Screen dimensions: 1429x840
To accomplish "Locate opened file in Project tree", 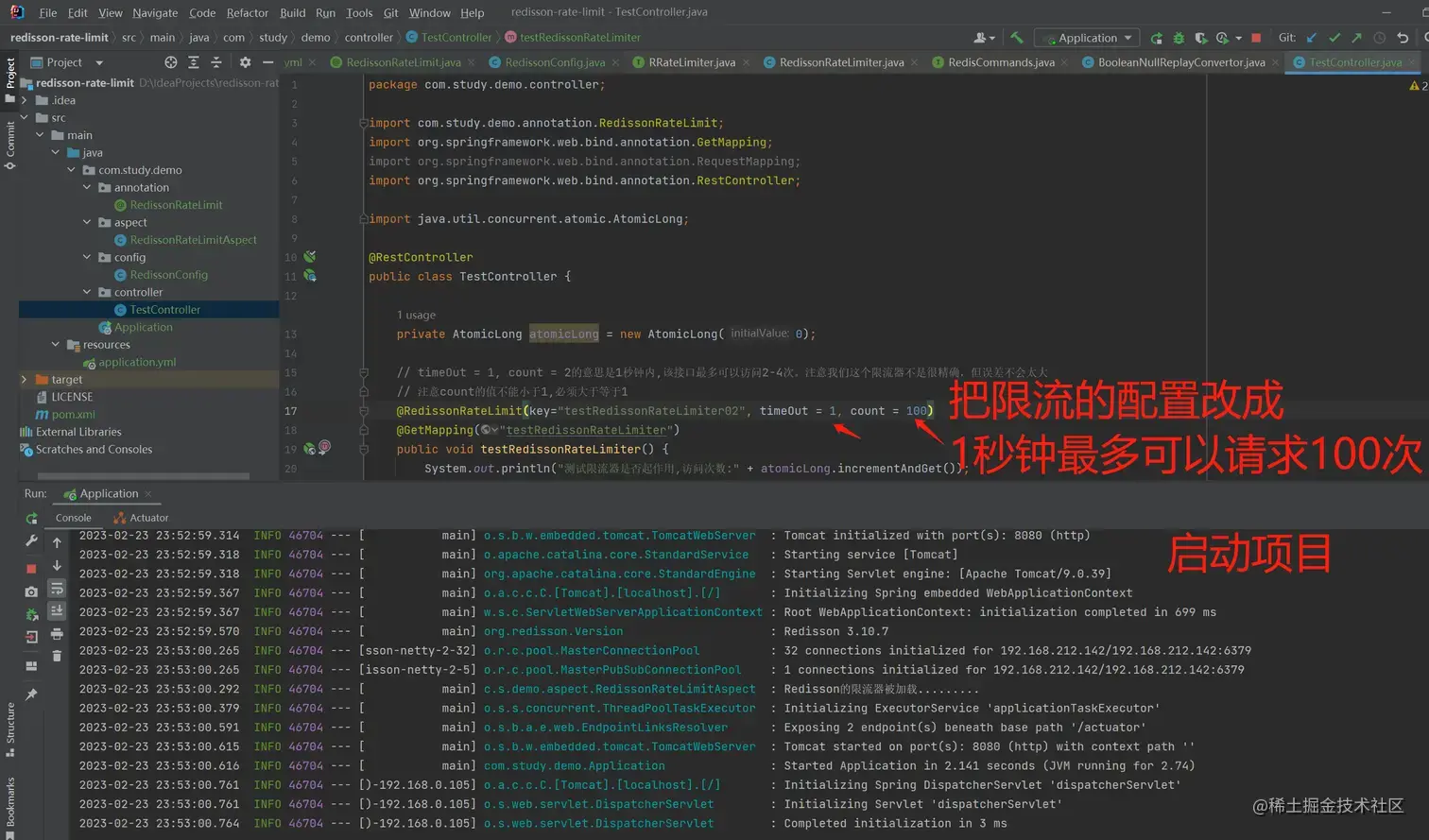I will point(171,62).
